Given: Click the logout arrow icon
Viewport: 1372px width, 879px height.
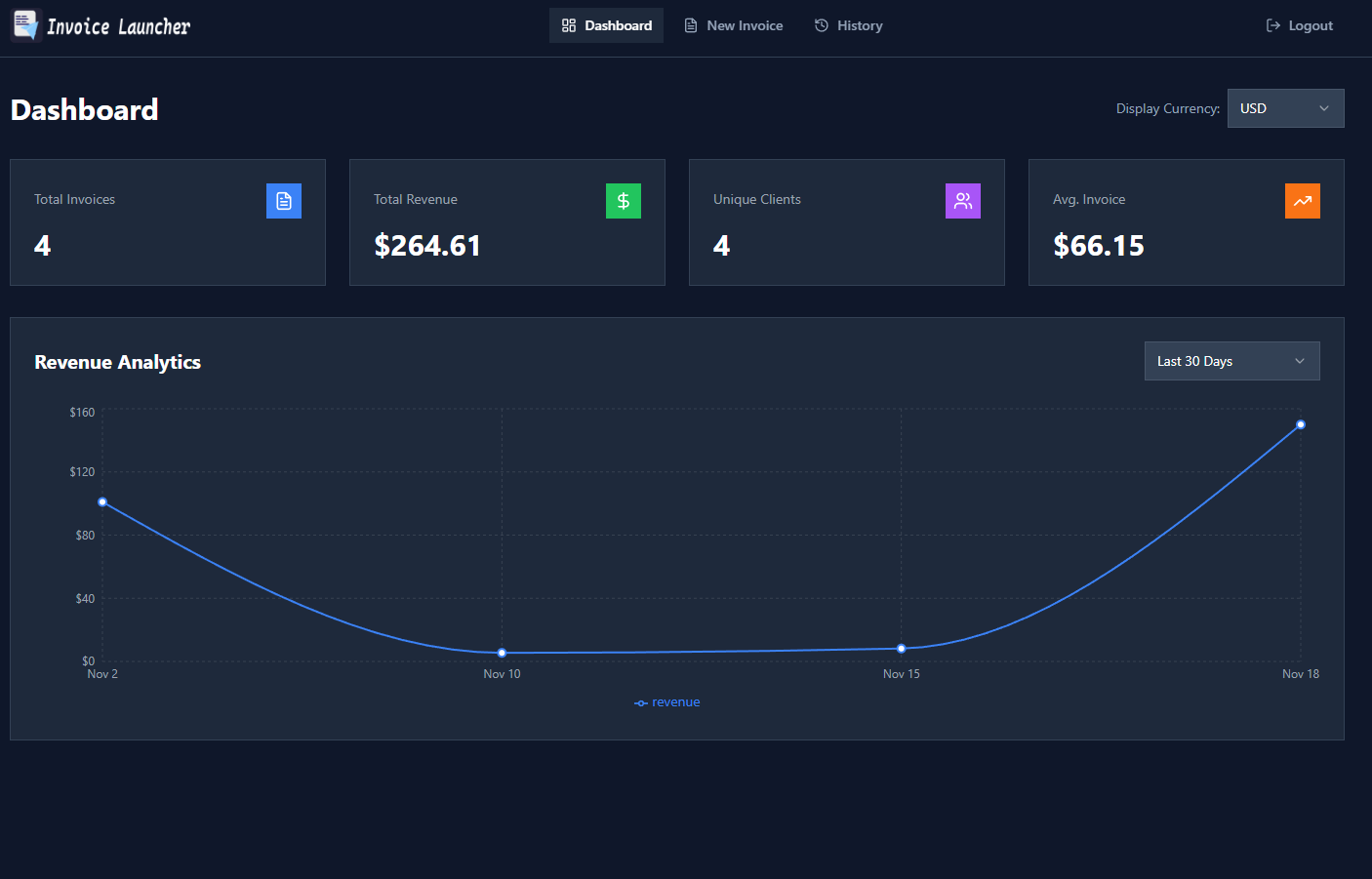Looking at the screenshot, I should coord(1272,25).
